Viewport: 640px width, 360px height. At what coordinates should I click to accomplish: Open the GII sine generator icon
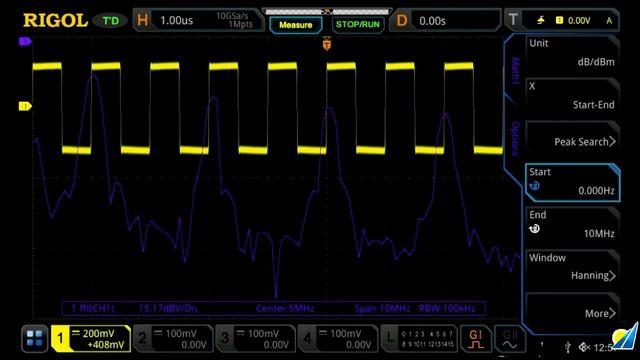coord(510,339)
